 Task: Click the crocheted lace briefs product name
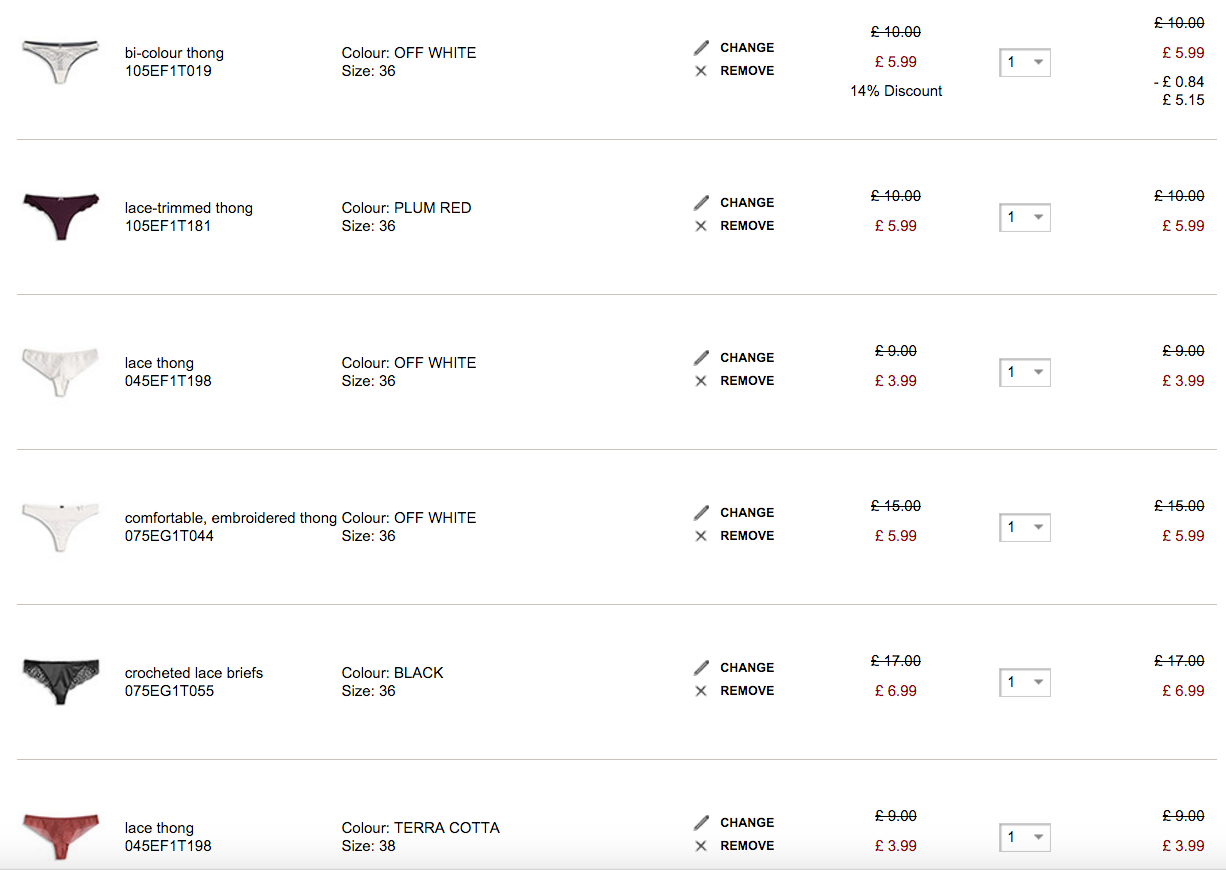pos(193,673)
